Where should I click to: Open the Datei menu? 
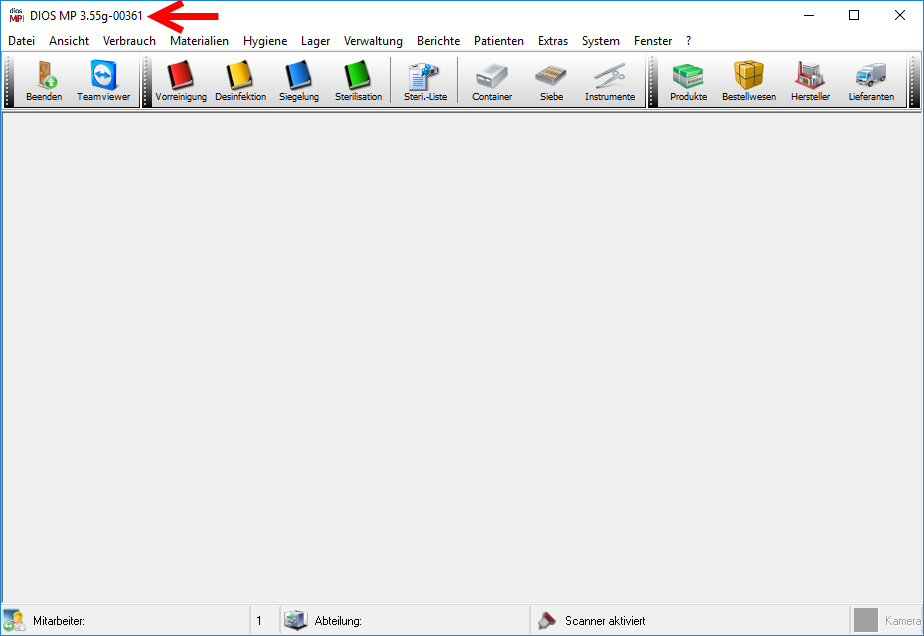[x=21, y=41]
